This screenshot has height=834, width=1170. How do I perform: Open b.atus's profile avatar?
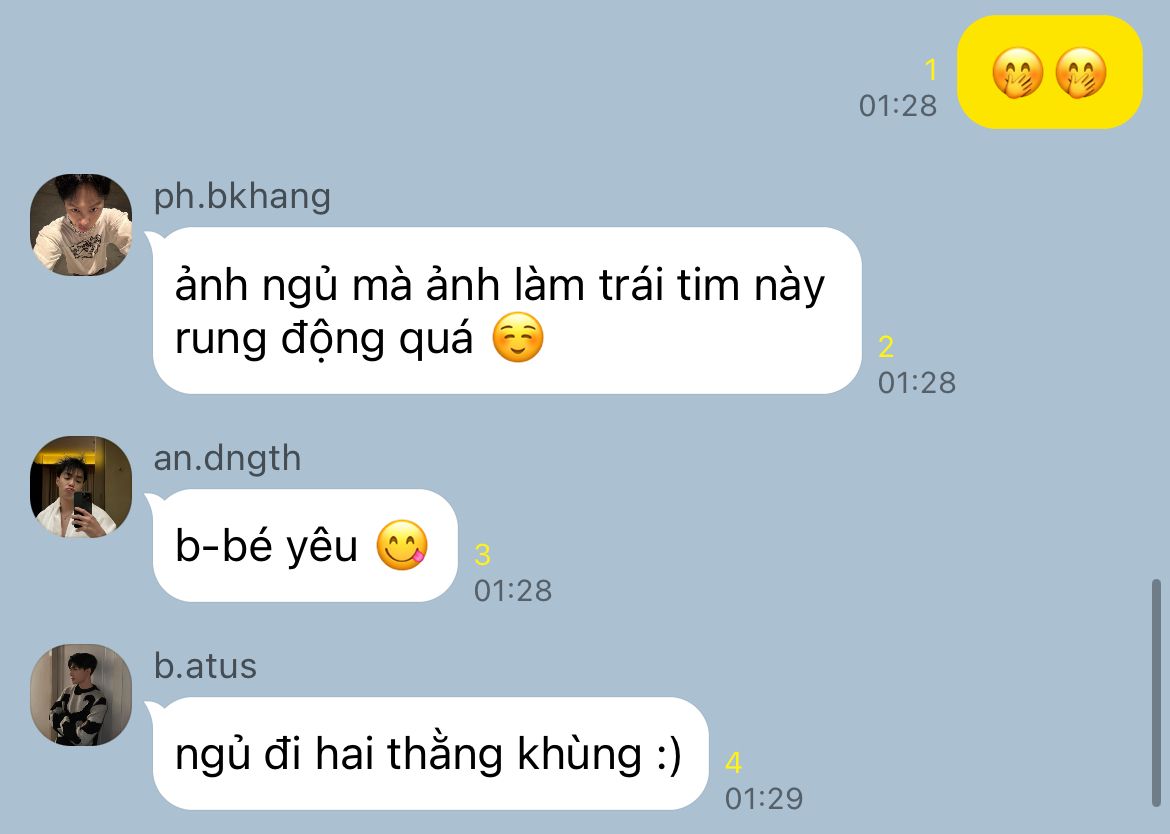pos(81,695)
